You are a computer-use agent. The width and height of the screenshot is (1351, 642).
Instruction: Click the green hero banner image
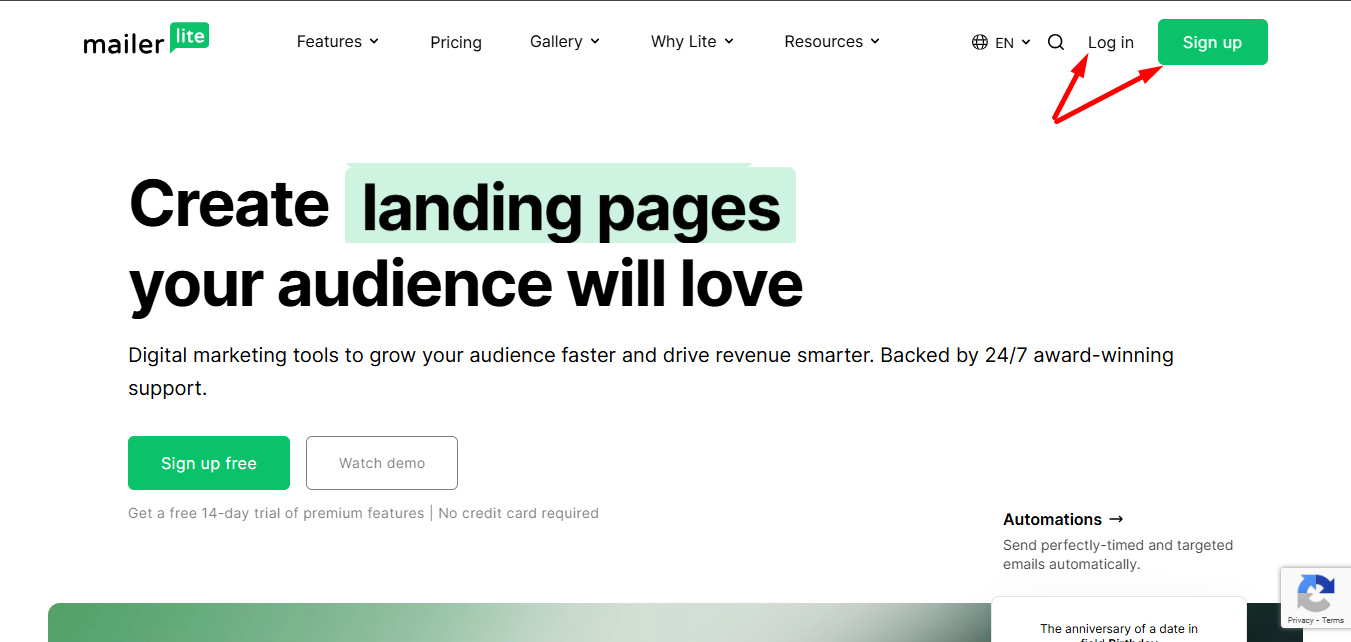(x=500, y=623)
